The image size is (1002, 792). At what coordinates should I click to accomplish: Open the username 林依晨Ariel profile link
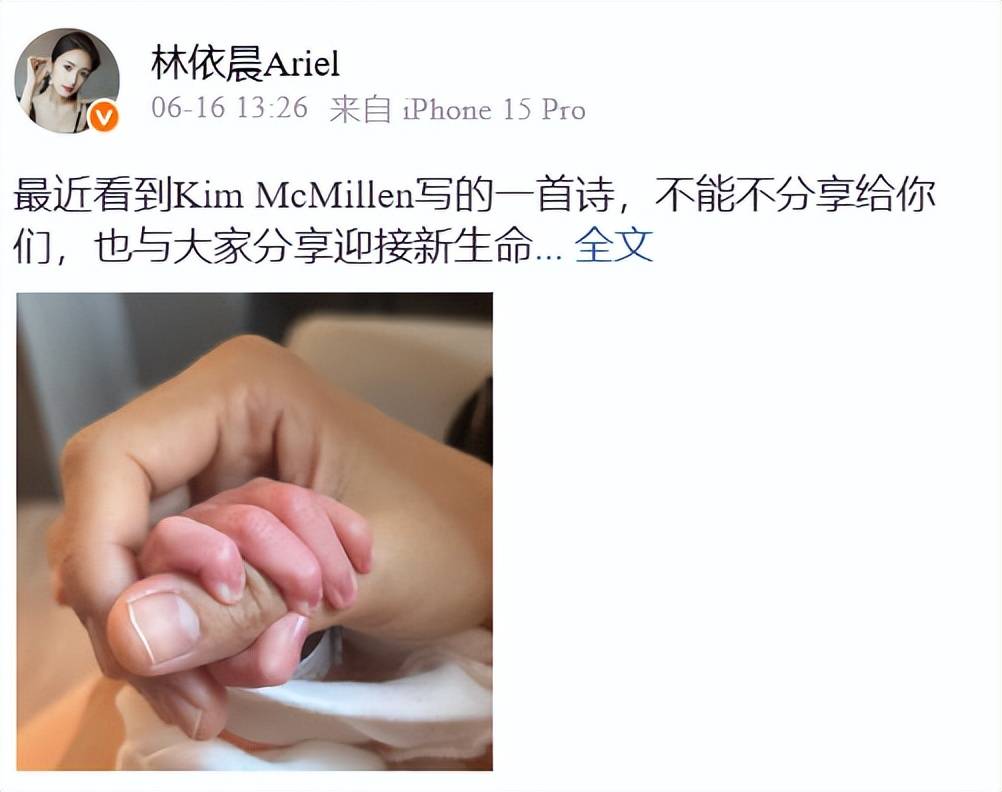[245, 63]
